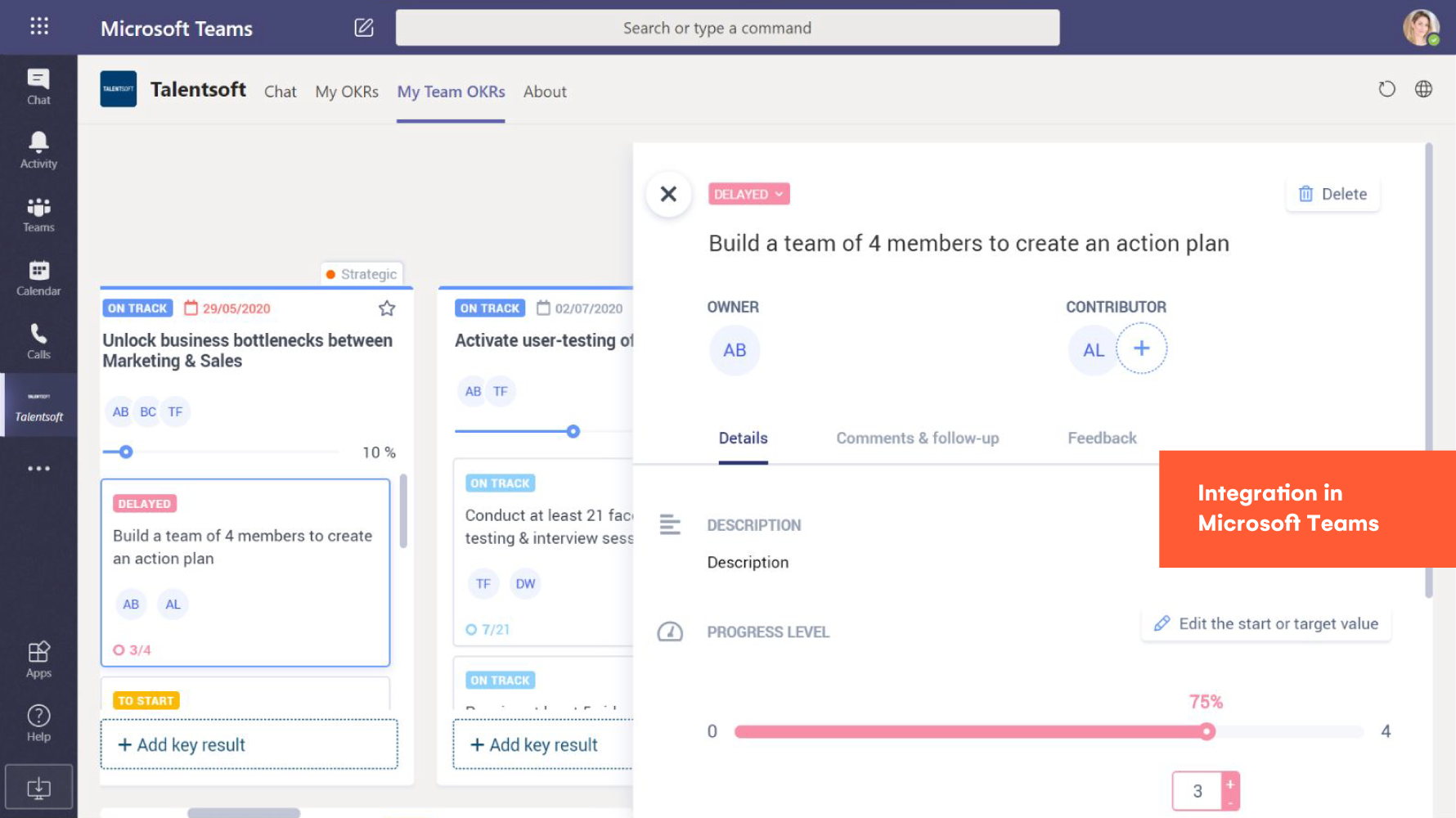Click the user profile avatar

[1421, 28]
